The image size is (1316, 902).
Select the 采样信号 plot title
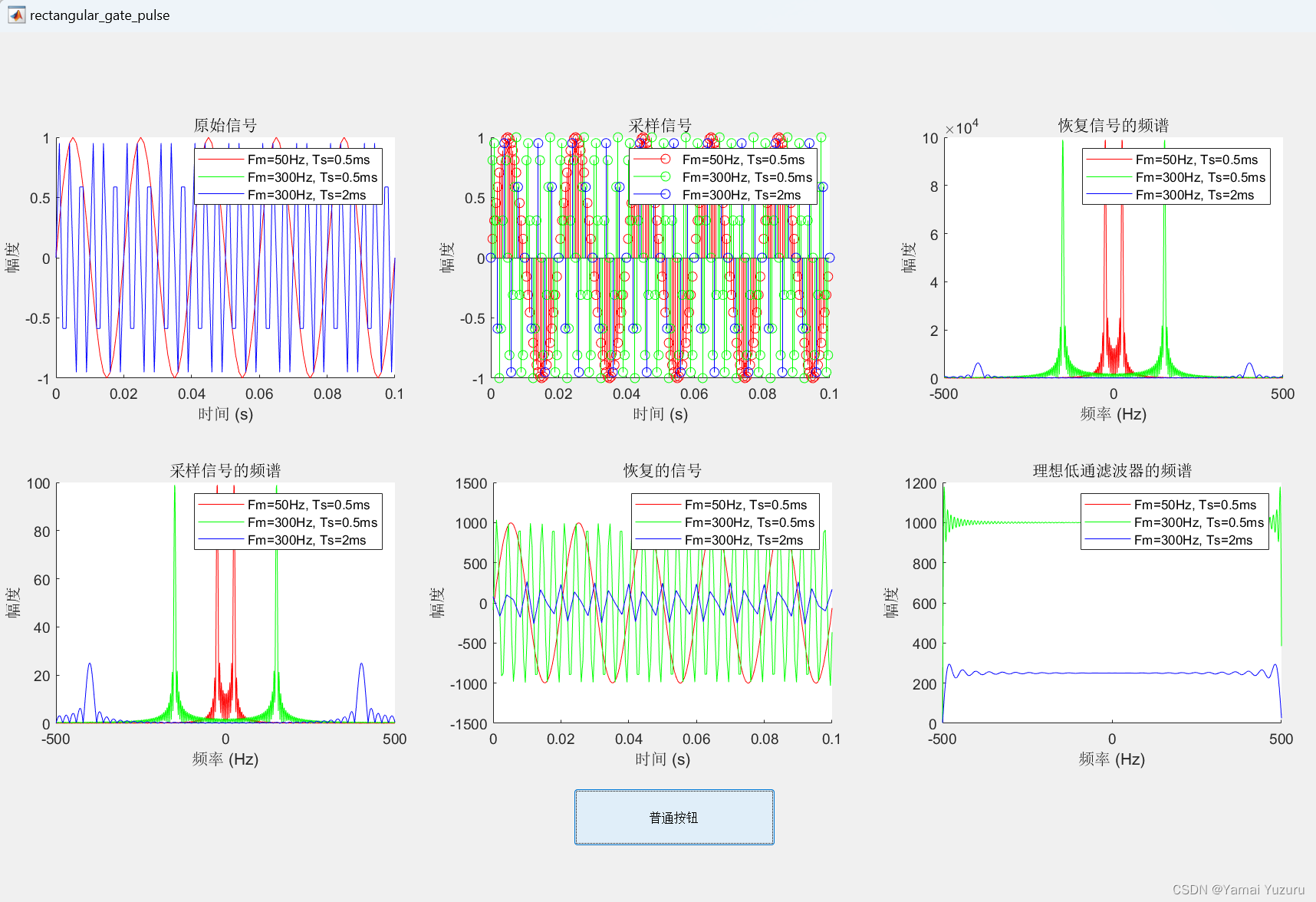coord(660,125)
